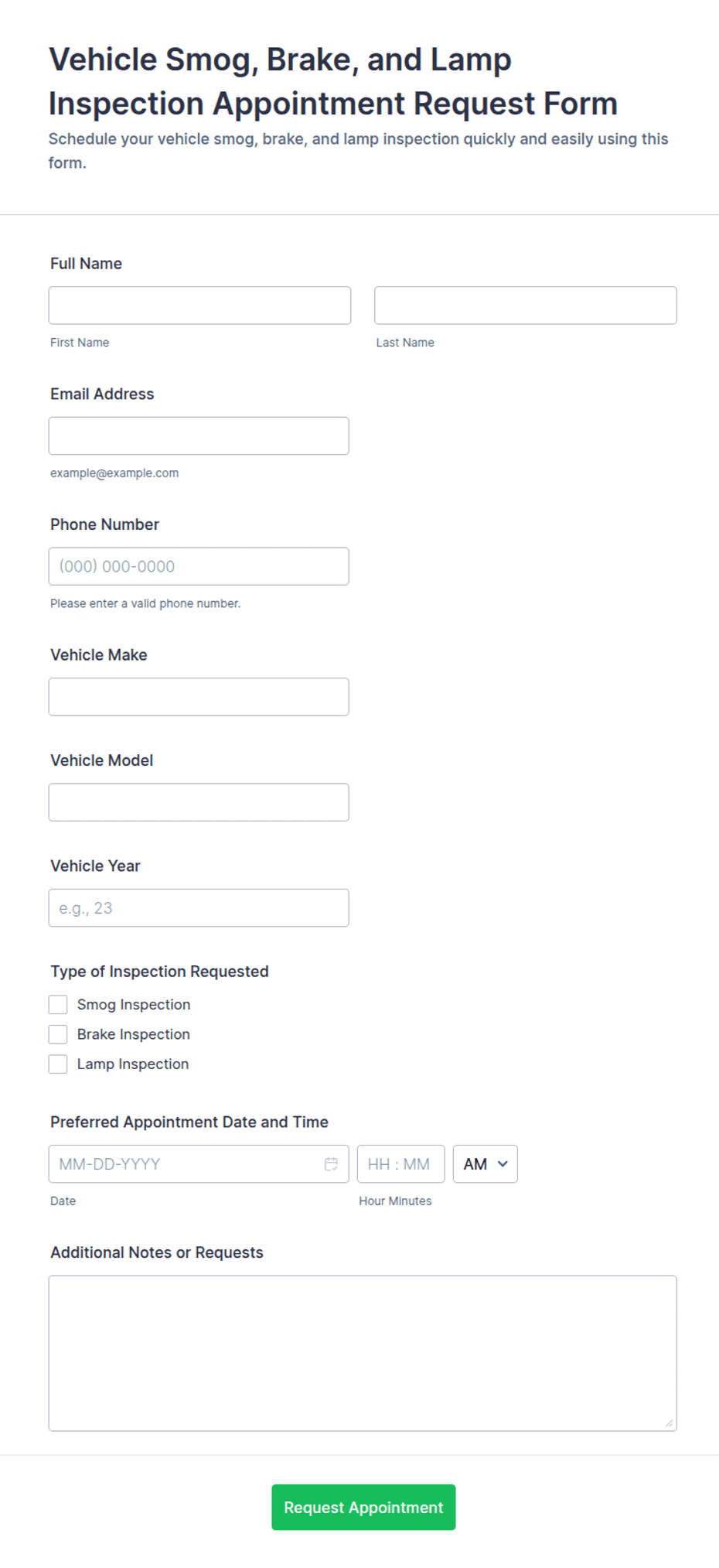Grab the notes textarea resize handle
Image resolution: width=719 pixels, height=1568 pixels.
[x=669, y=1423]
